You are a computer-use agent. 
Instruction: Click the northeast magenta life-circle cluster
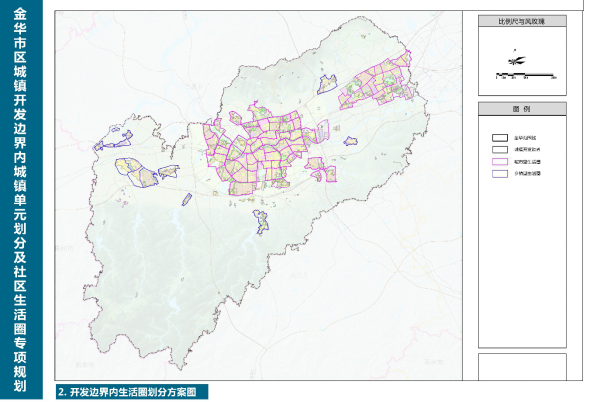[377, 82]
